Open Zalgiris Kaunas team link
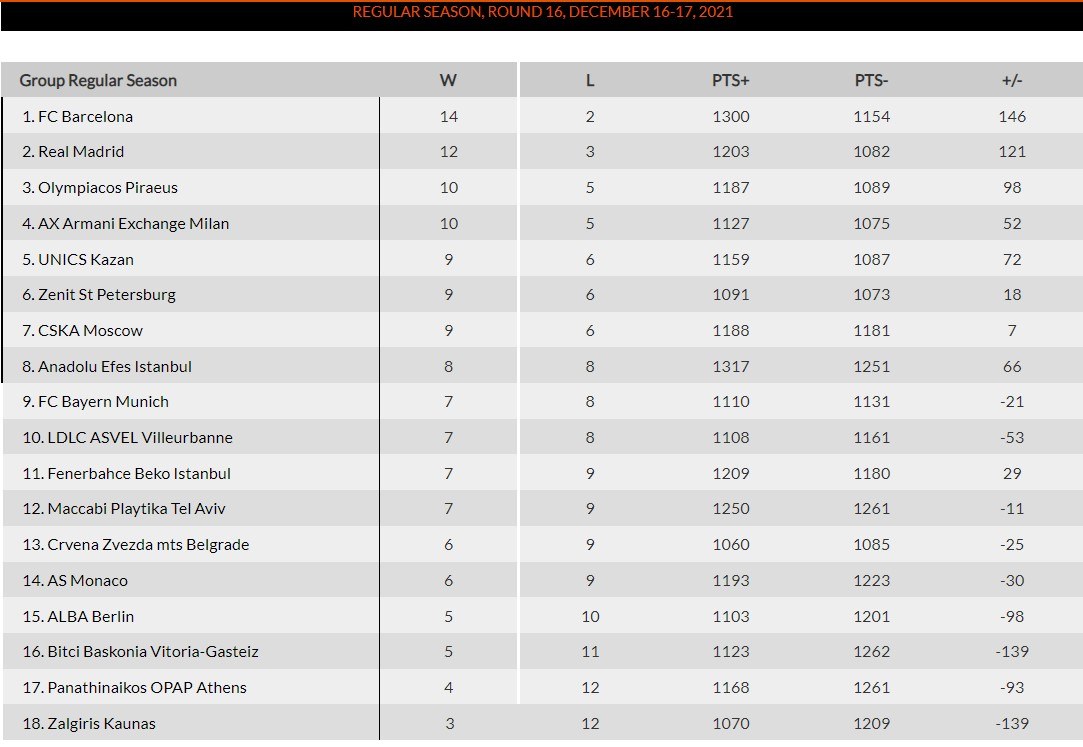1083x747 pixels. [102, 724]
